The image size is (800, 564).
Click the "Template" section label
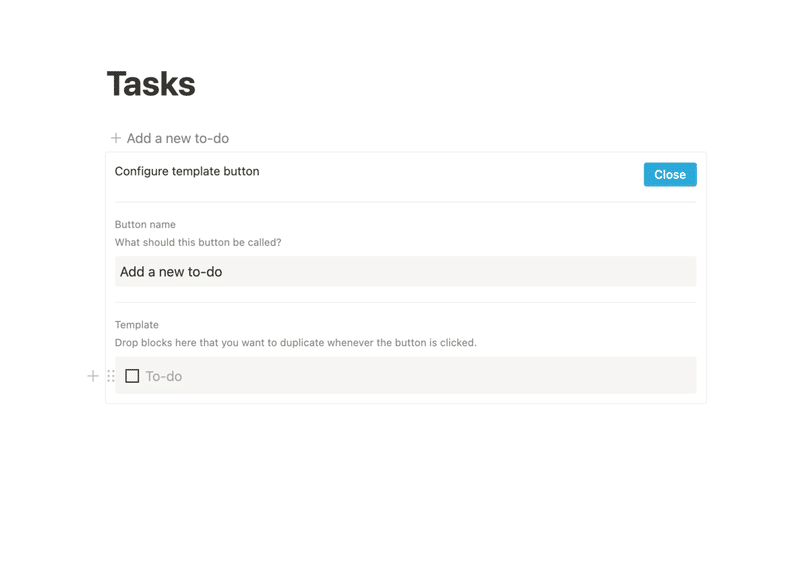pos(137,325)
